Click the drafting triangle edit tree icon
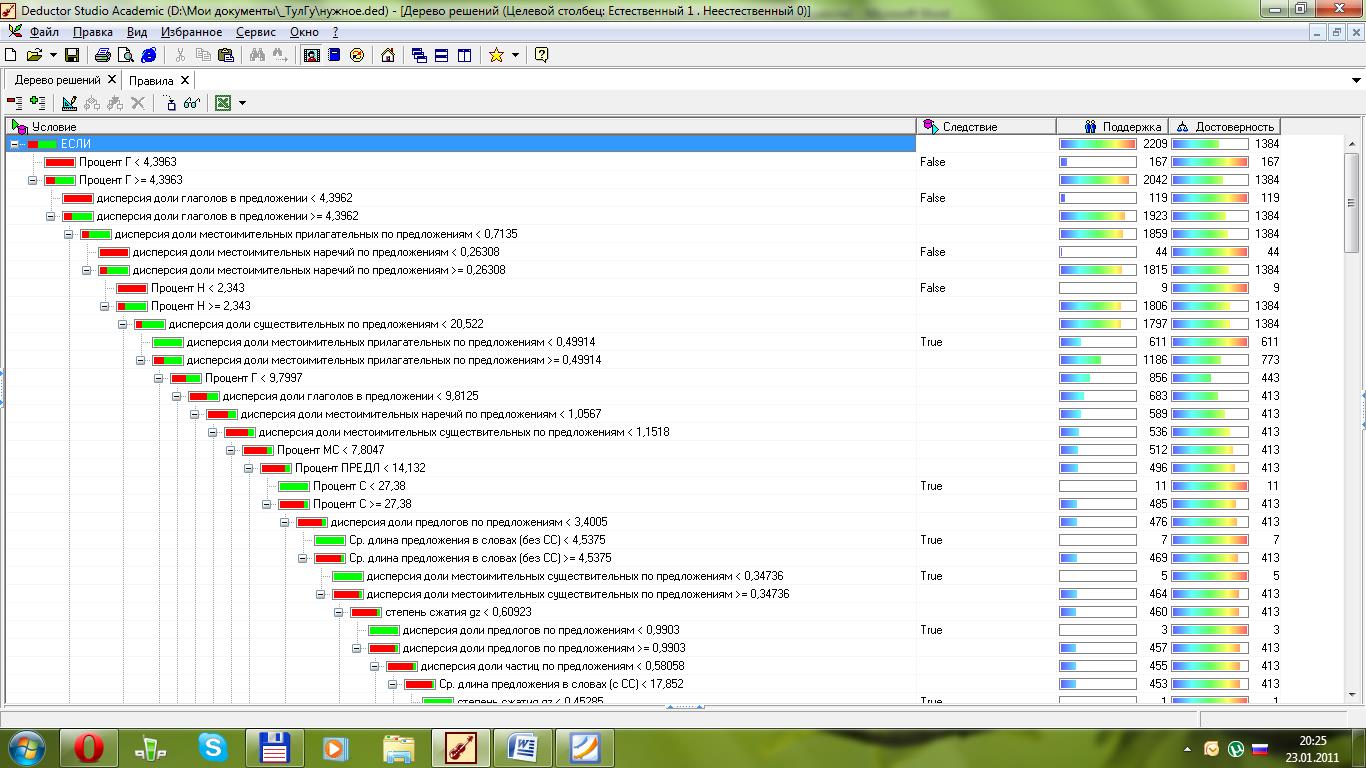The image size is (1366, 768). coord(69,102)
